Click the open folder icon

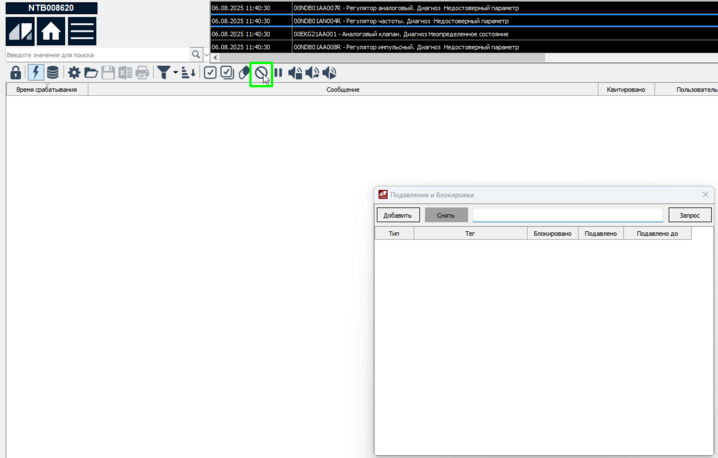pos(91,73)
